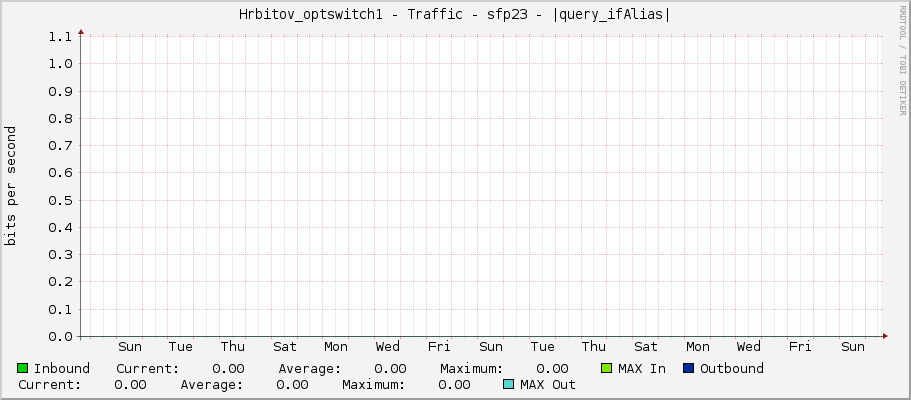Click the green Inbound legend swatch
Image resolution: width=911 pixels, height=400 pixels.
(23, 368)
